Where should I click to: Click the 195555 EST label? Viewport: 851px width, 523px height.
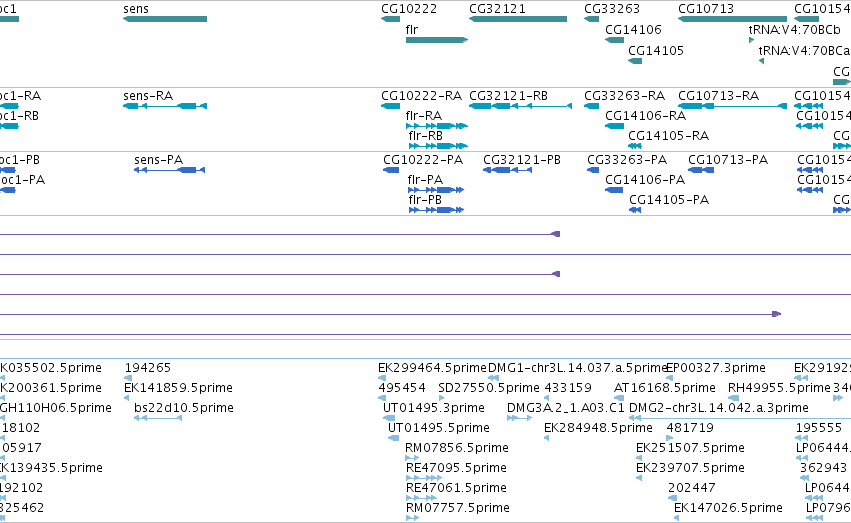tap(819, 428)
